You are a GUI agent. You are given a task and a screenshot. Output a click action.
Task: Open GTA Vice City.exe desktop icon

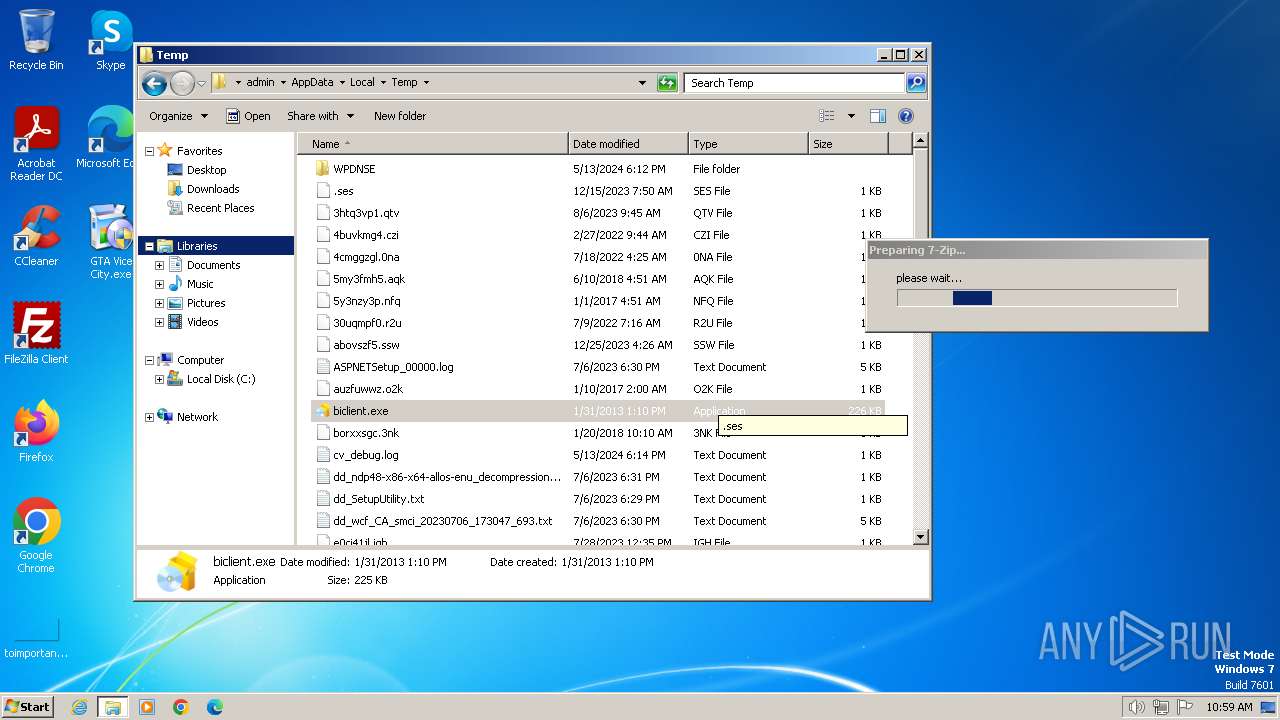[110, 242]
